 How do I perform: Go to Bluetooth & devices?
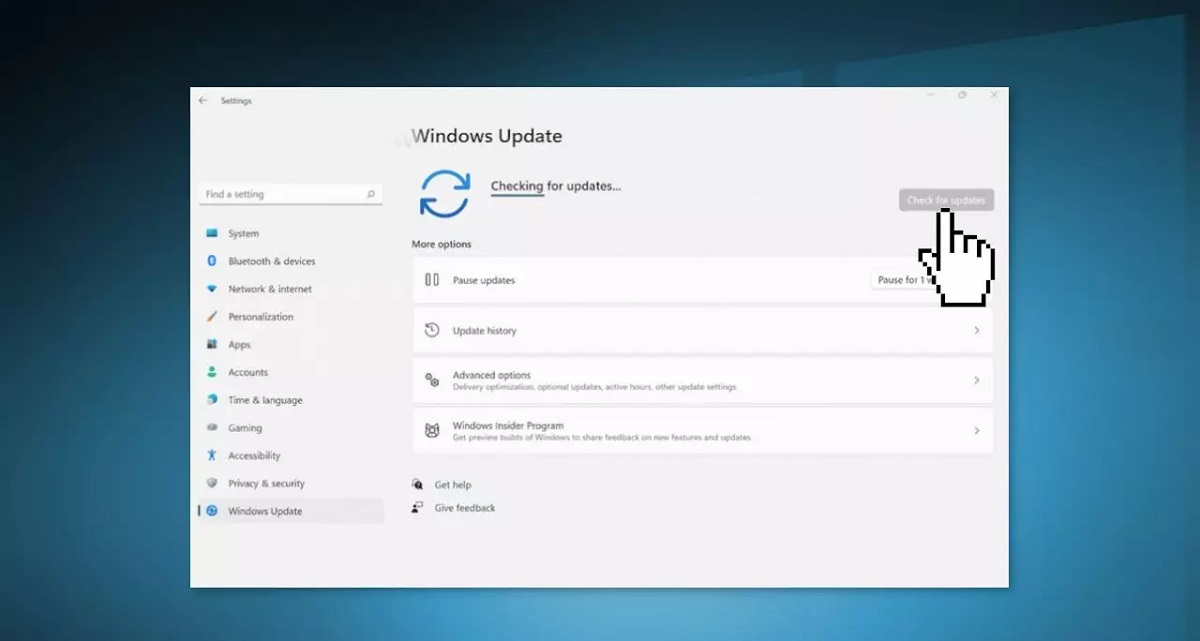[291, 261]
